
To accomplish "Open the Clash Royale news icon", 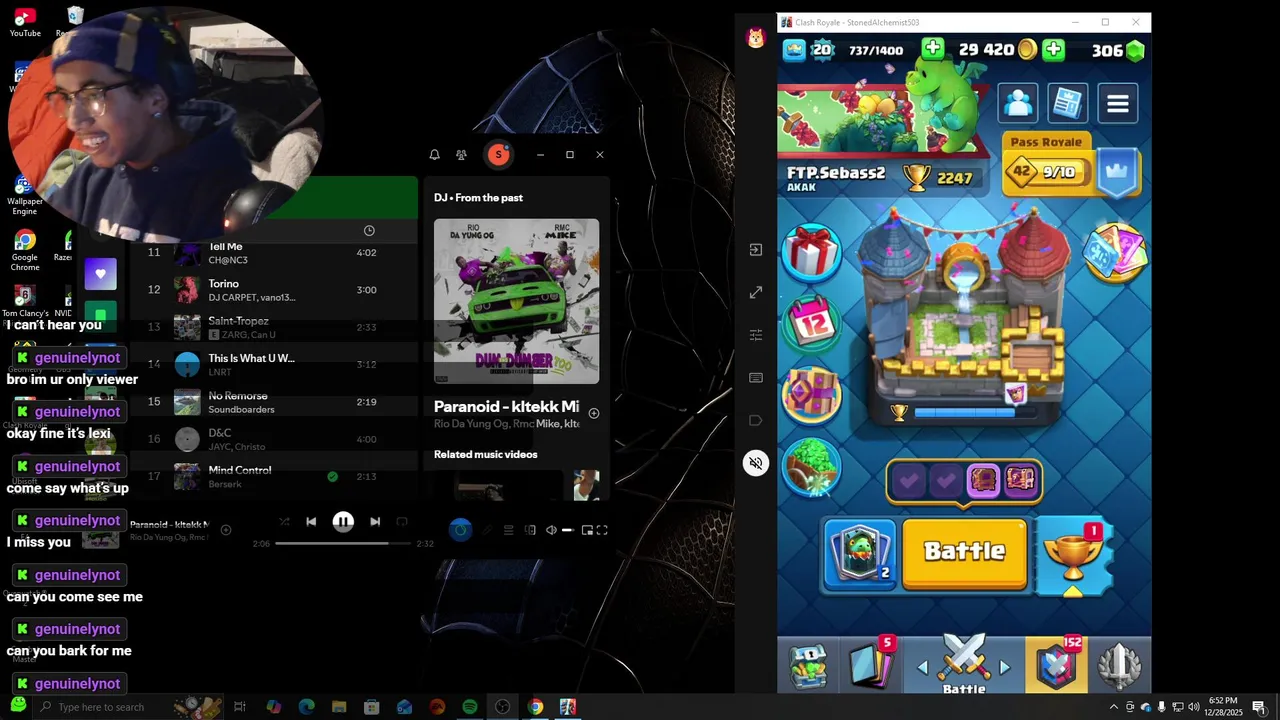I will (1067, 103).
